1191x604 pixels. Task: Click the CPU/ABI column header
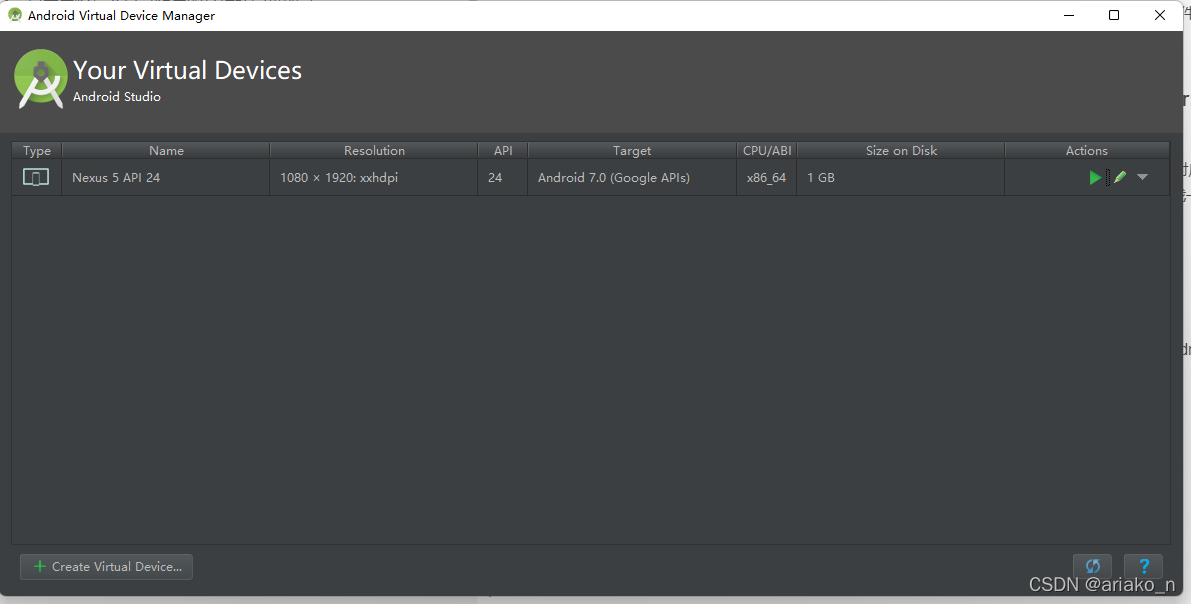click(x=766, y=150)
